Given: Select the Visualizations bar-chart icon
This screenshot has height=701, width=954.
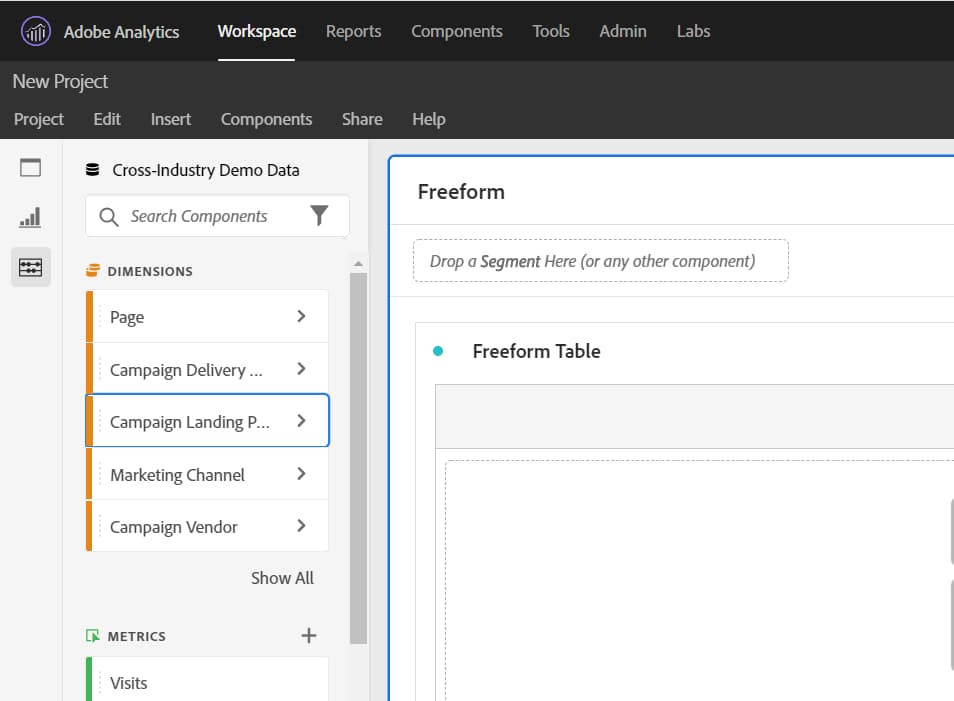Looking at the screenshot, I should pos(30,217).
